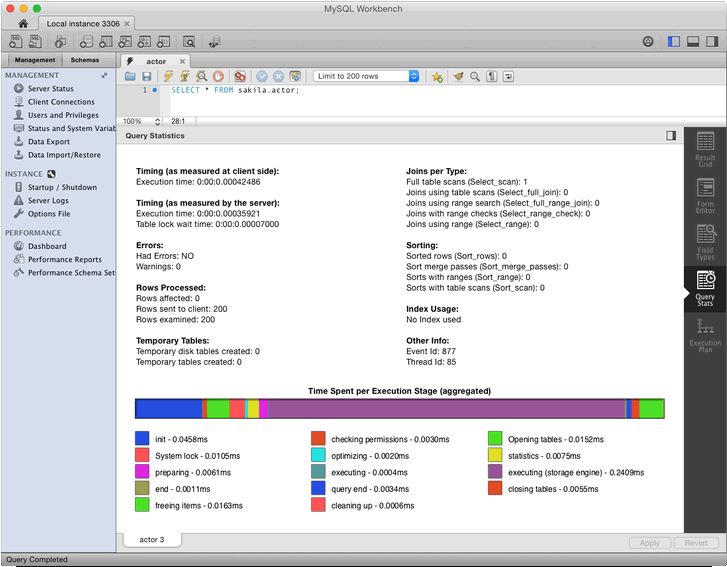
Task: Toggle continue on error icon
Action: coord(240,76)
